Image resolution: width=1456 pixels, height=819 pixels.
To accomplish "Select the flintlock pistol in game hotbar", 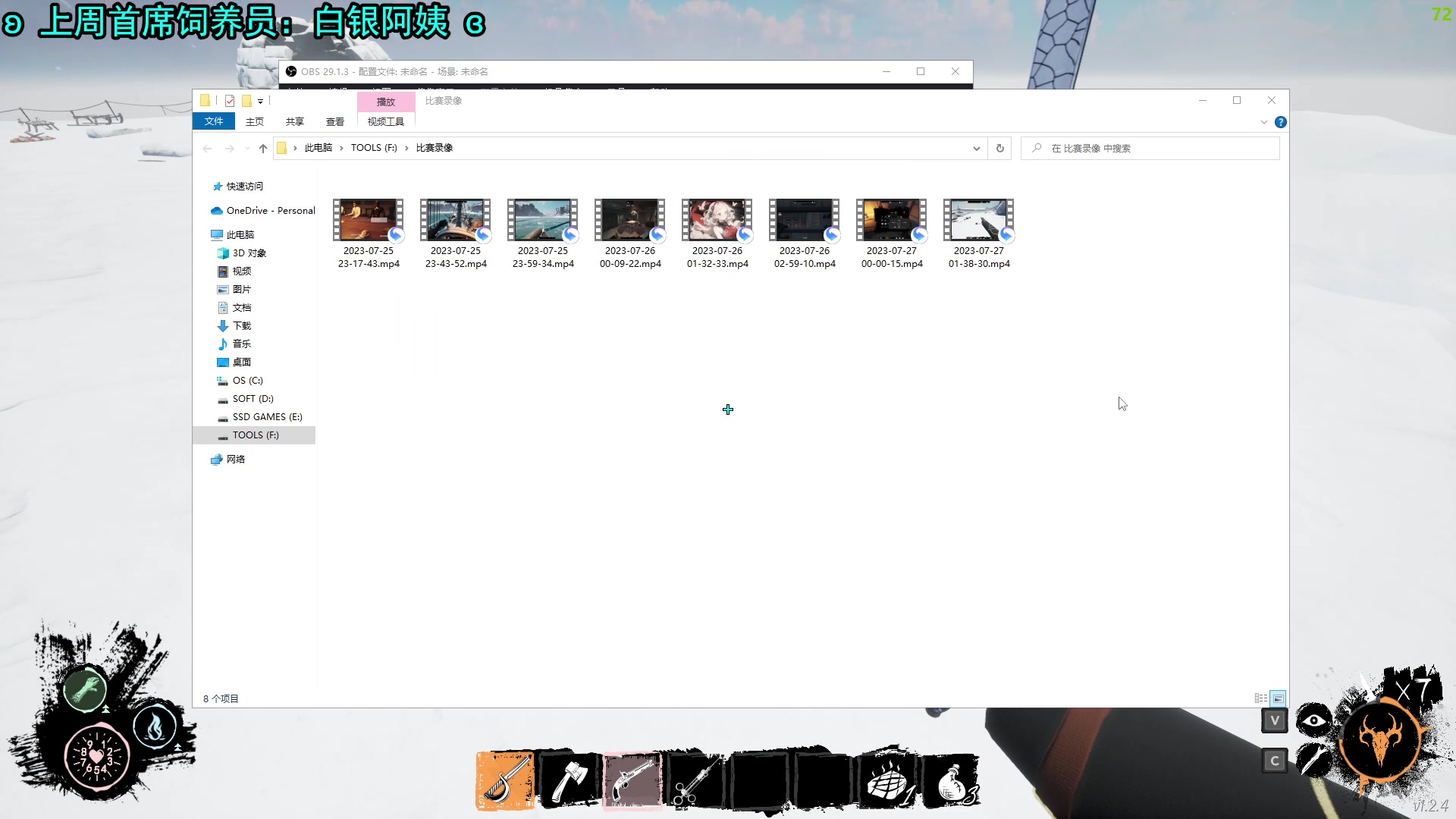I will (x=632, y=780).
